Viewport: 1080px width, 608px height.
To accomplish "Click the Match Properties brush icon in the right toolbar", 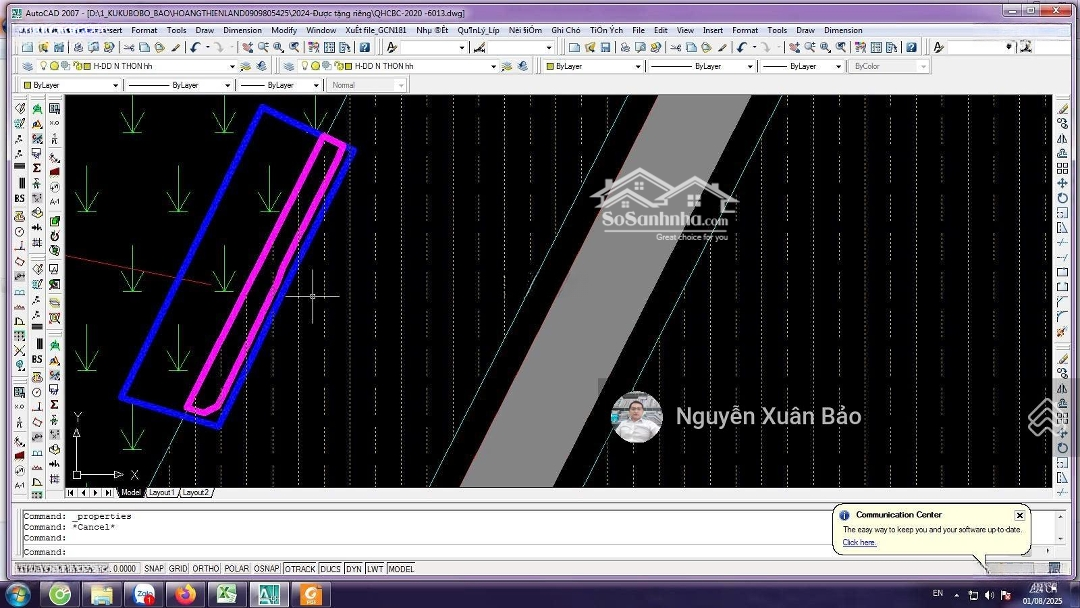I will pyautogui.click(x=722, y=47).
